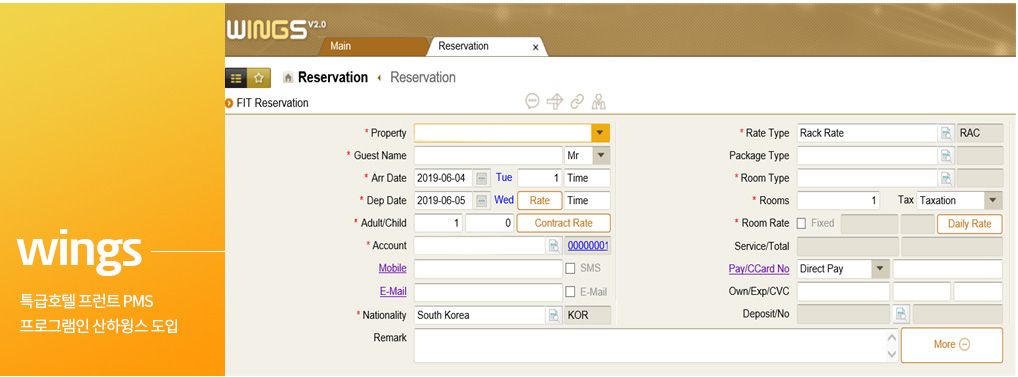Click the departure Time field
The height and width of the screenshot is (377, 1018).
pyautogui.click(x=587, y=201)
